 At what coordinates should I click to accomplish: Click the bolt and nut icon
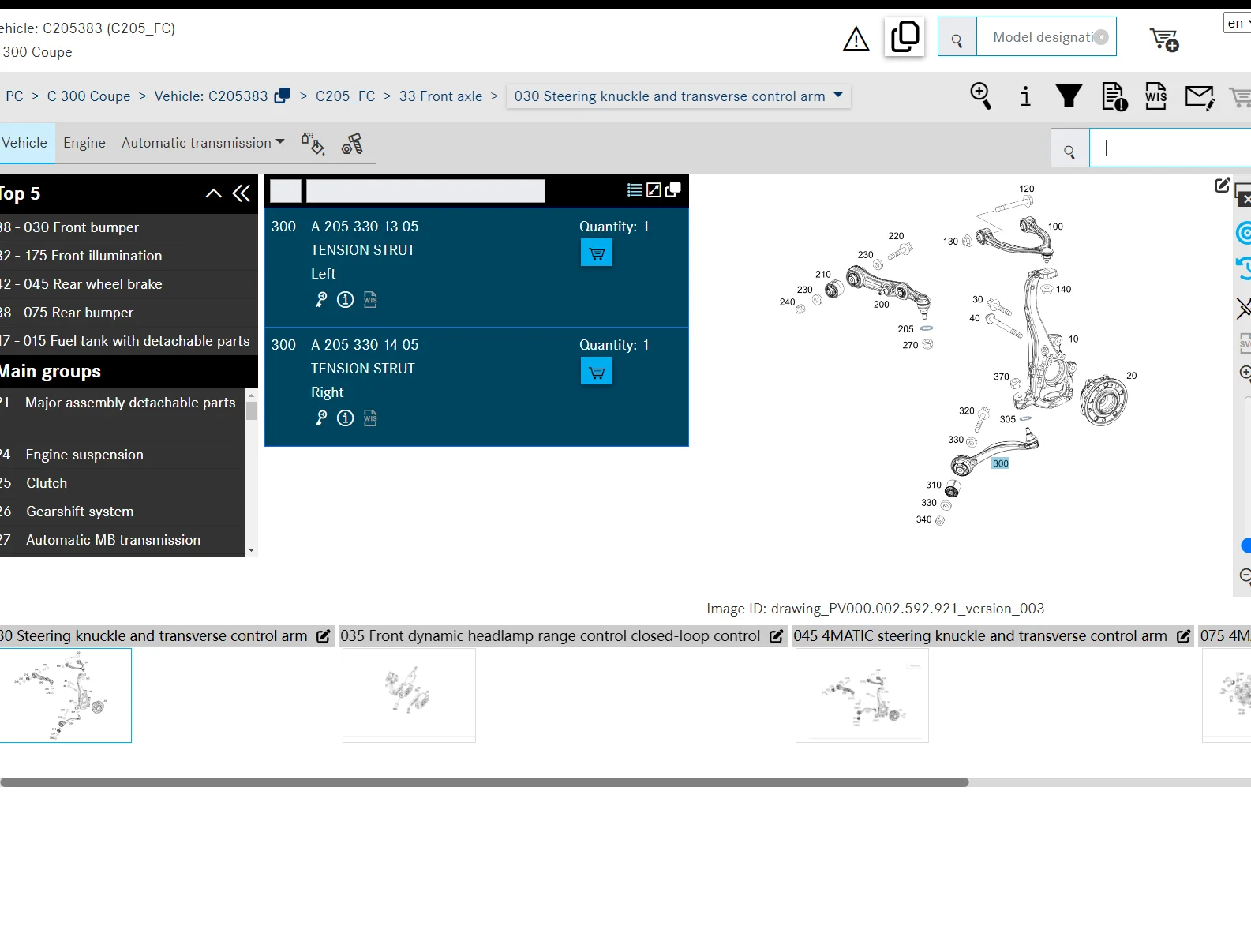(x=352, y=144)
